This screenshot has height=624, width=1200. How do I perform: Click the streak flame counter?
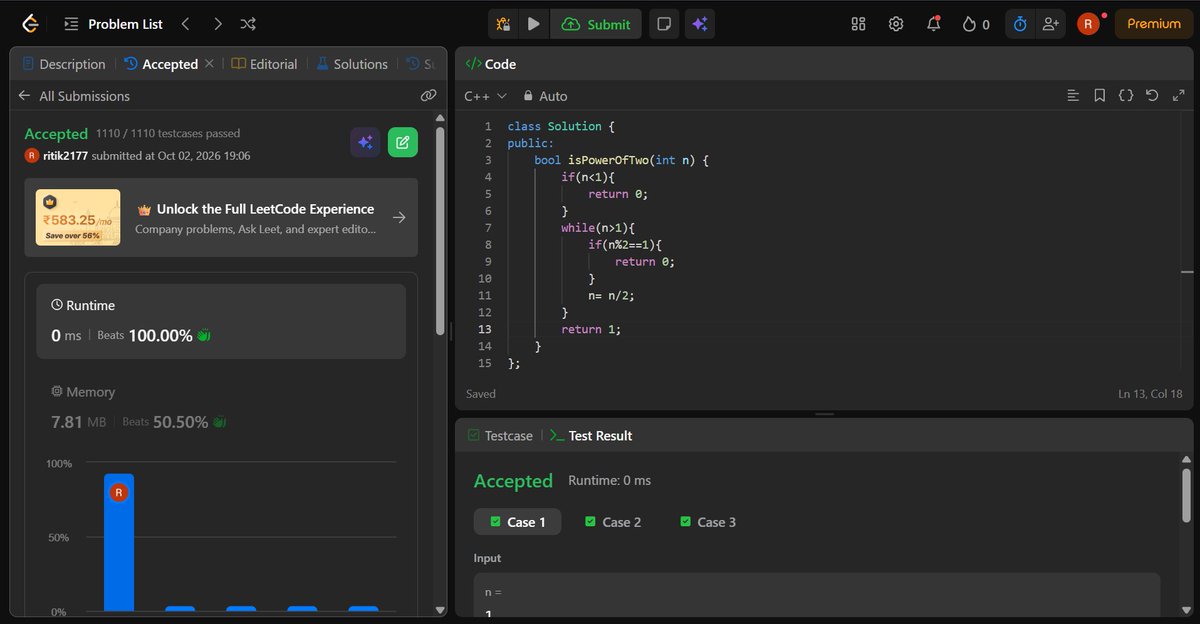(976, 24)
